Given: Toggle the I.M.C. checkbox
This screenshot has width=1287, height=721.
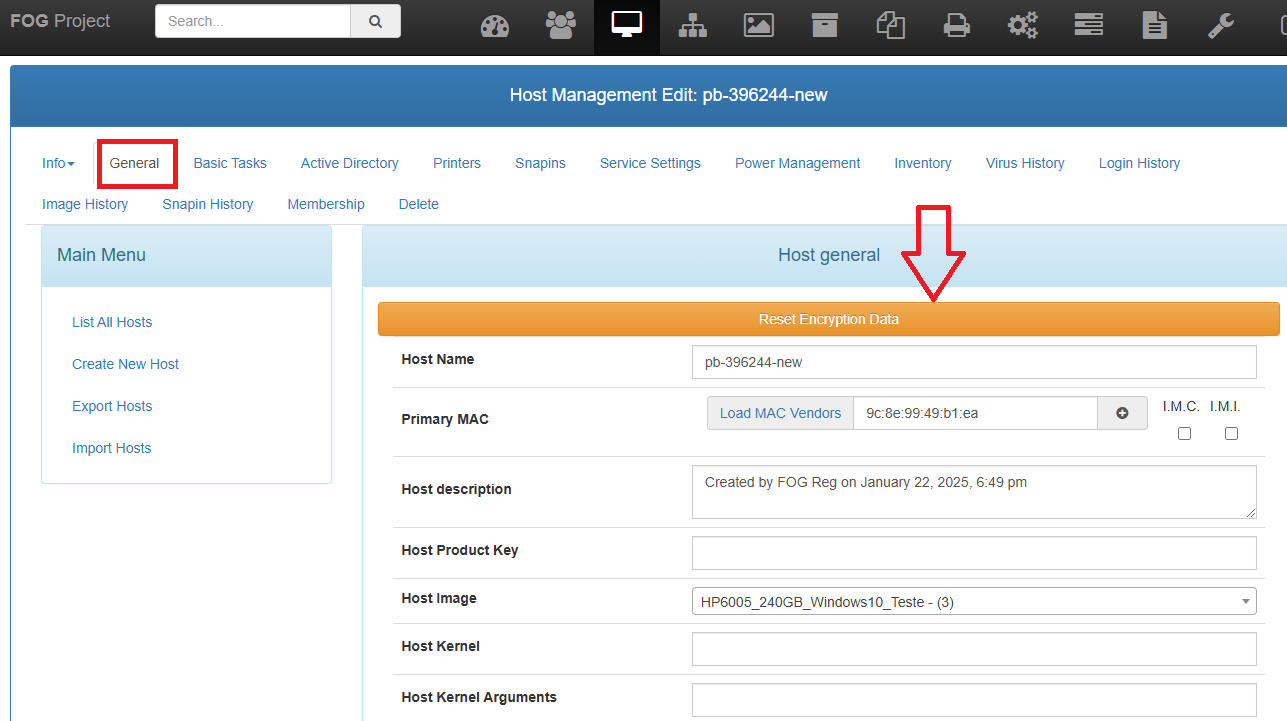Looking at the screenshot, I should (1184, 433).
